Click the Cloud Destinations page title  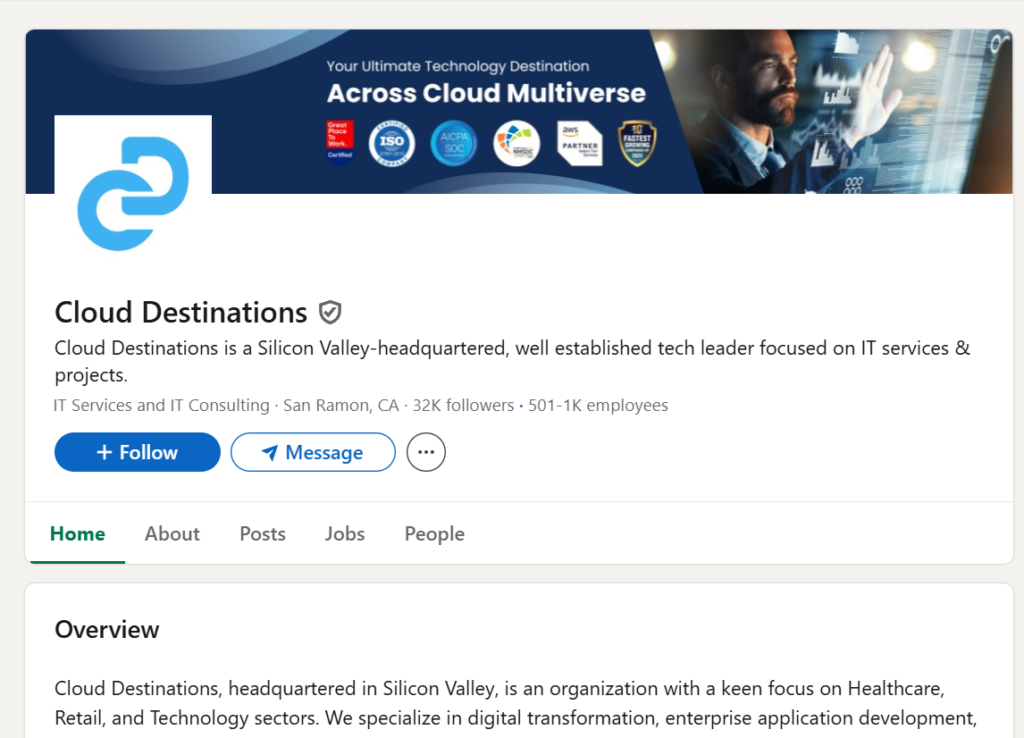[x=181, y=312]
